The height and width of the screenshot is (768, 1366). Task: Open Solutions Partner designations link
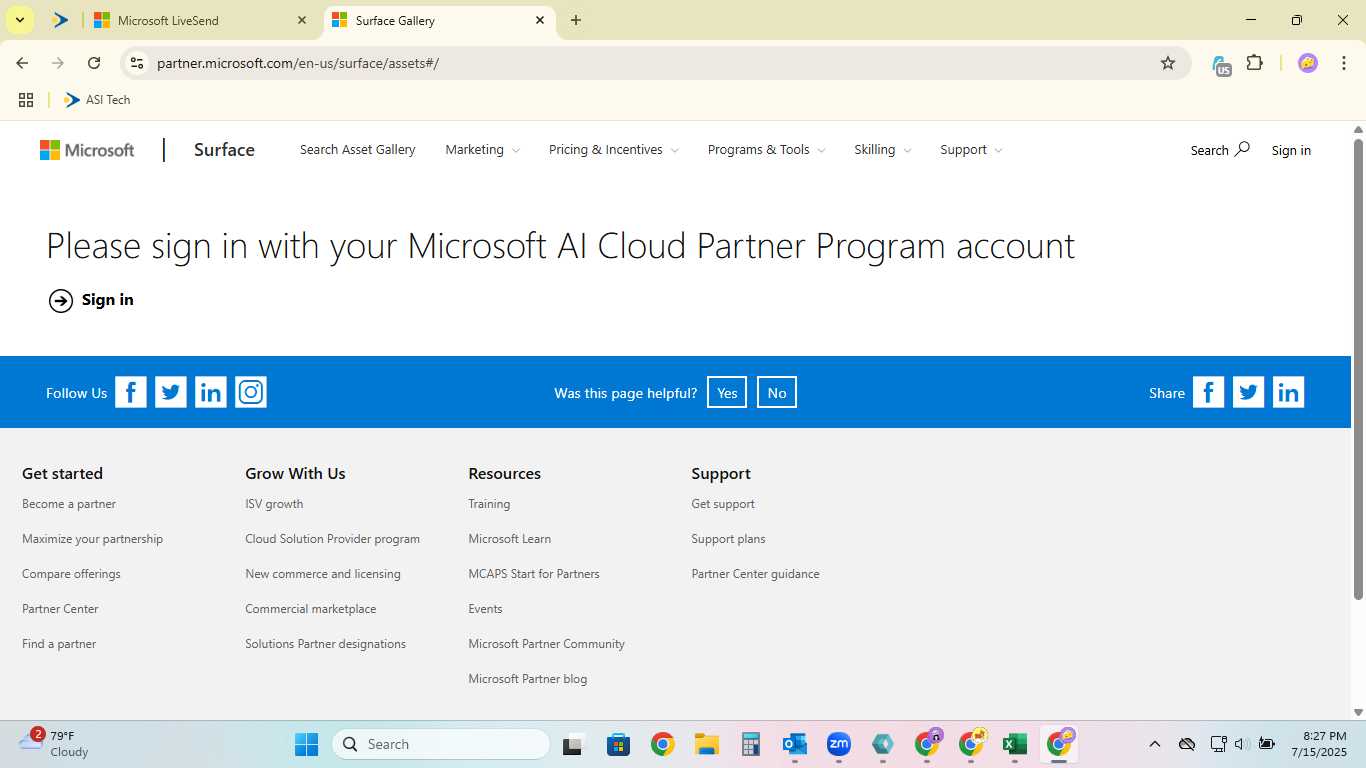coord(325,644)
